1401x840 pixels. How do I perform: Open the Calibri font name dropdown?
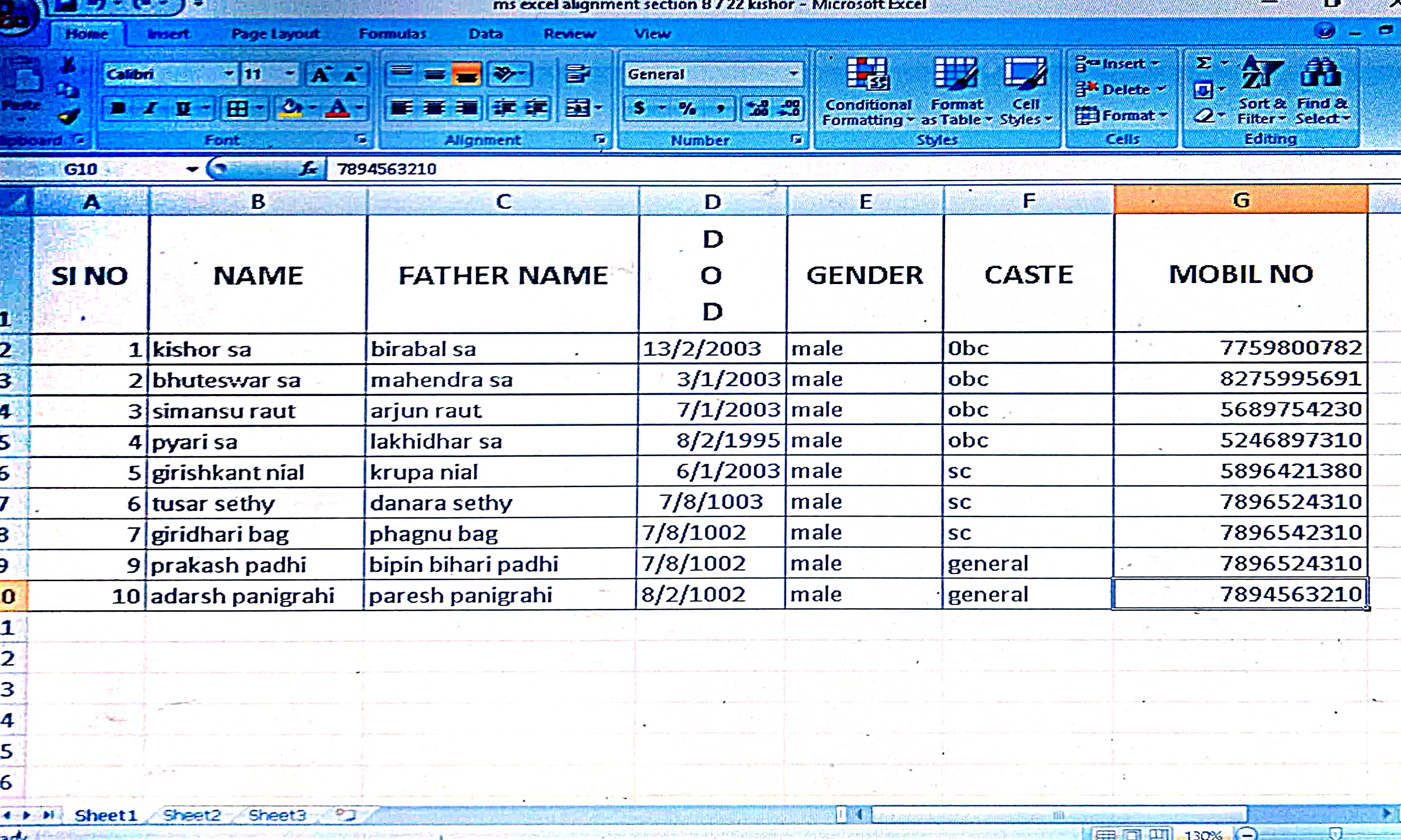[228, 74]
